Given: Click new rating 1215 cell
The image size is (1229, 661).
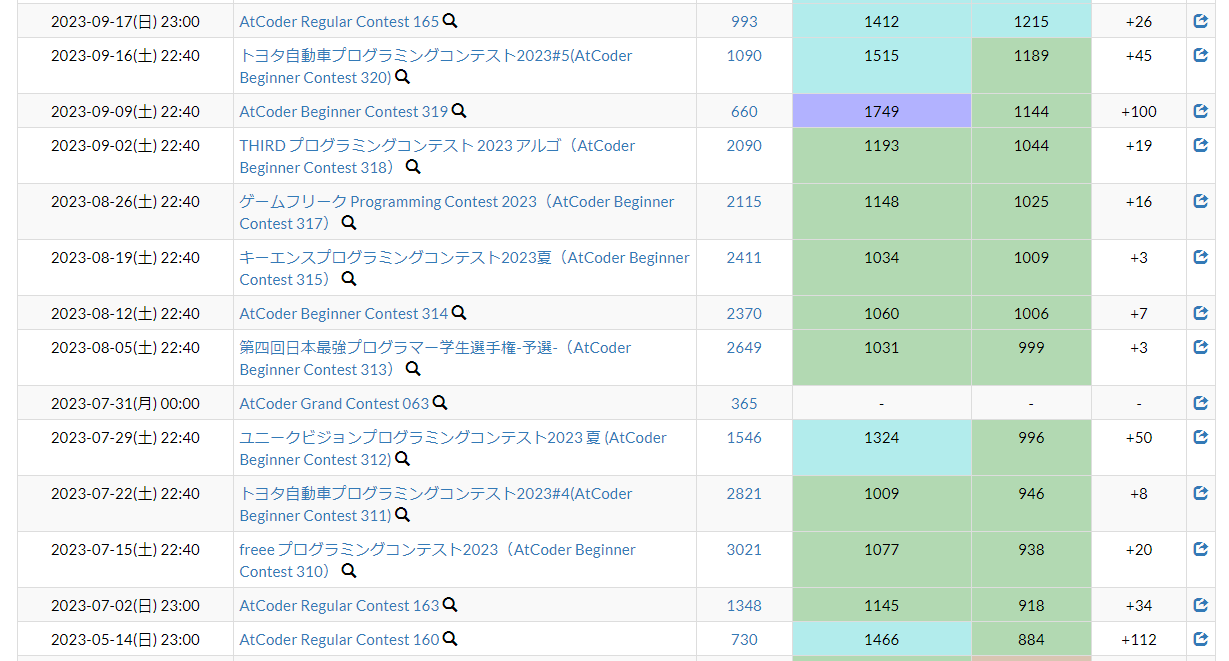Looking at the screenshot, I should (1031, 21).
